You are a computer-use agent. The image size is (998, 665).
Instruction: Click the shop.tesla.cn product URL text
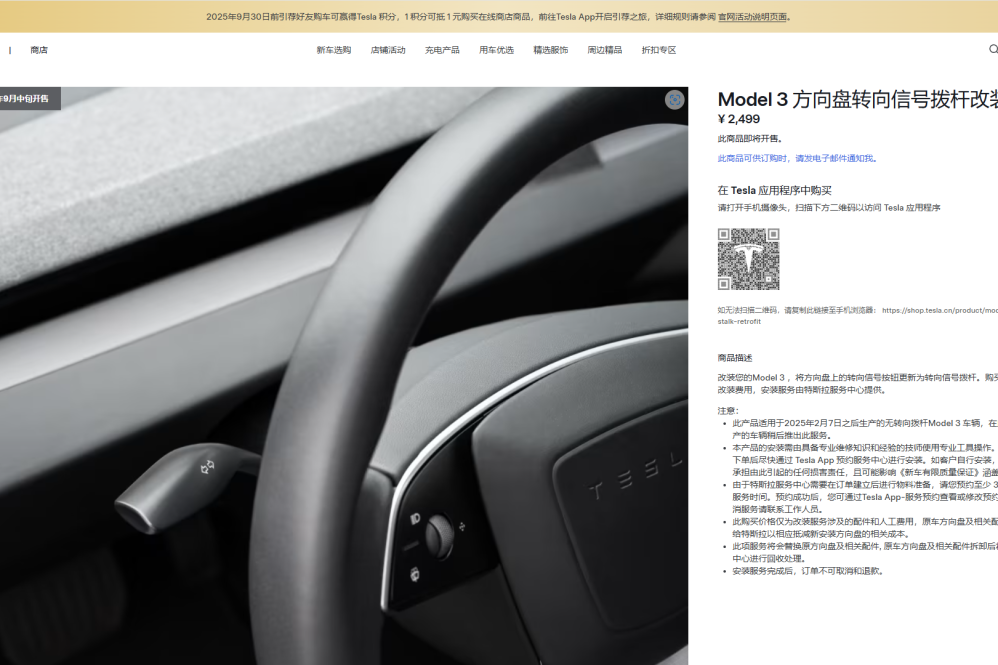point(938,310)
